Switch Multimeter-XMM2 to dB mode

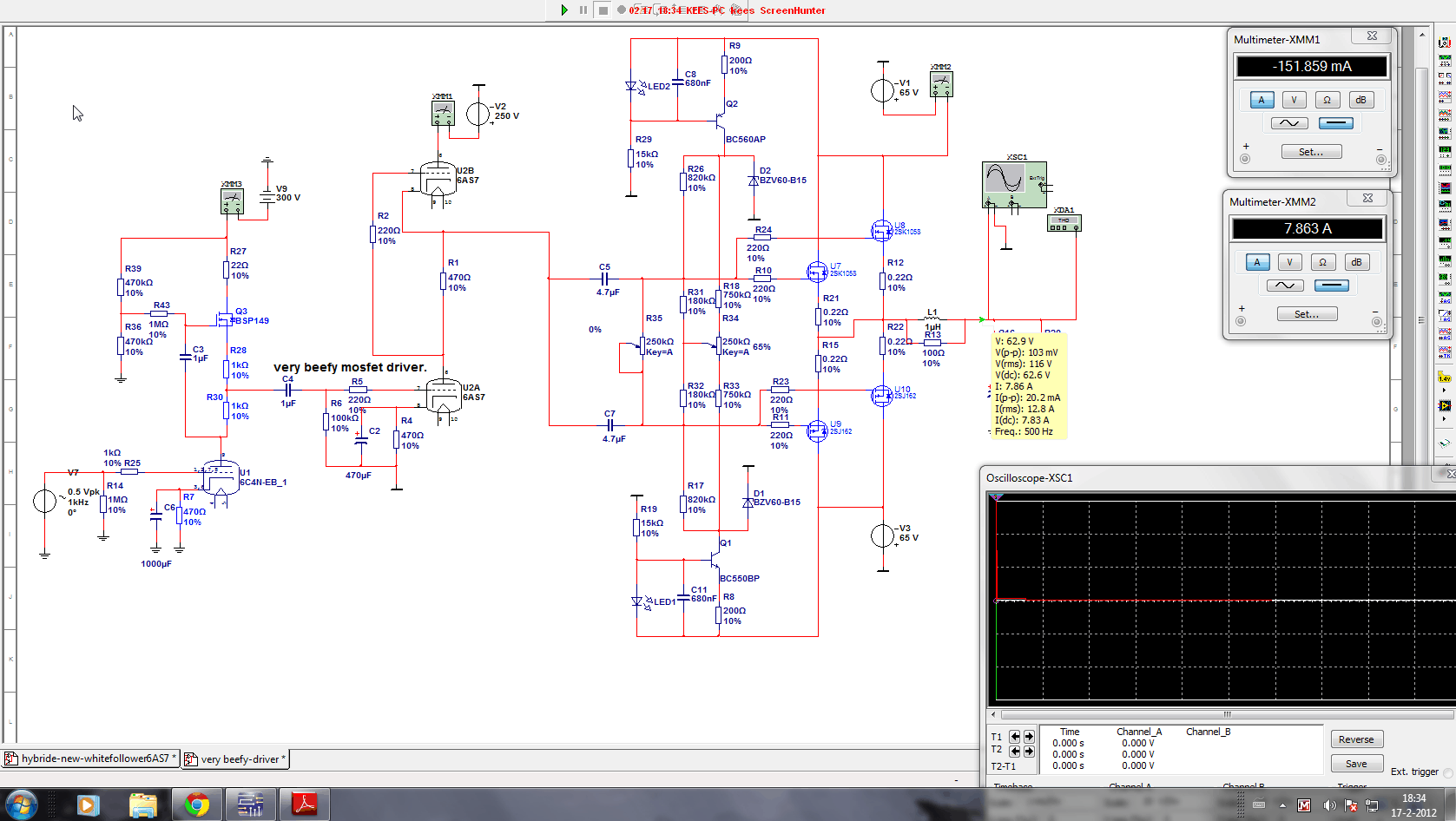point(1356,262)
